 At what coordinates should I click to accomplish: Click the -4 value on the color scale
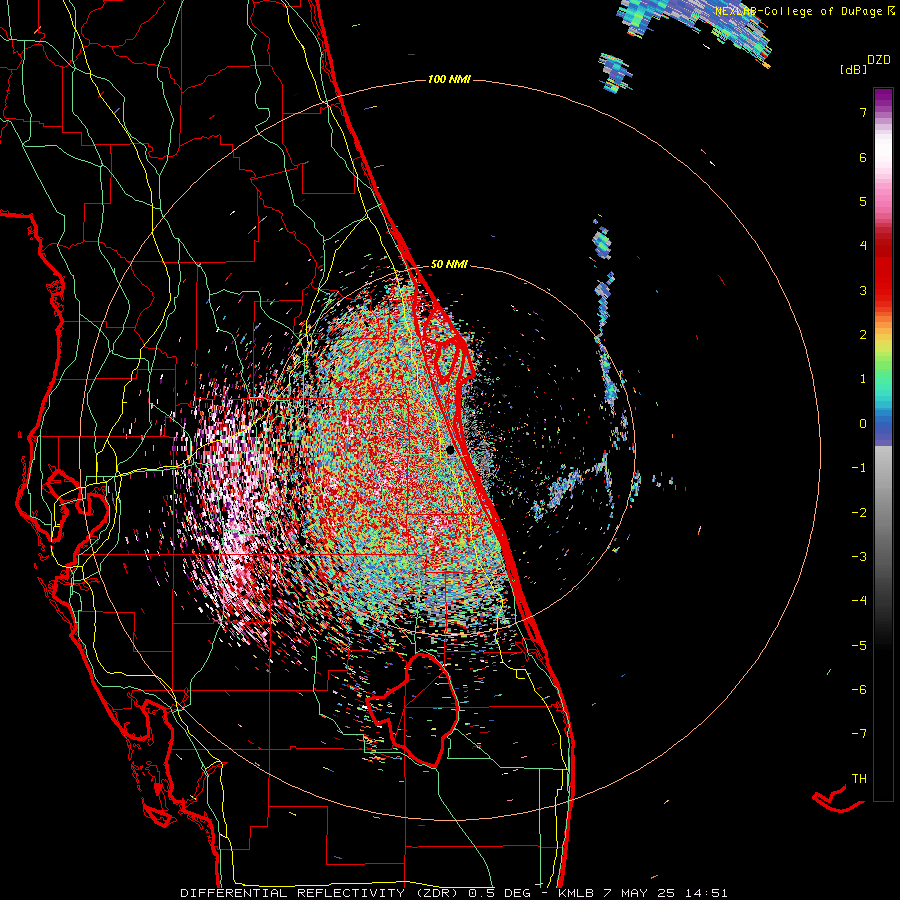(859, 601)
